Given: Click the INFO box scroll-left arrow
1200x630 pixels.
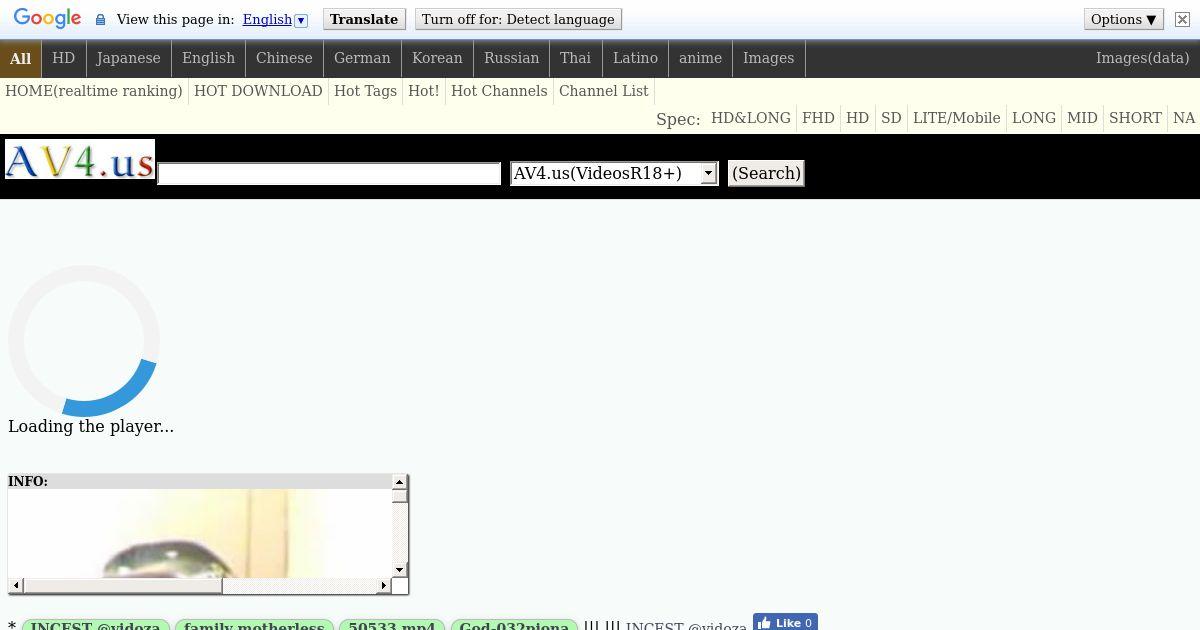Looking at the screenshot, I should coord(15,585).
